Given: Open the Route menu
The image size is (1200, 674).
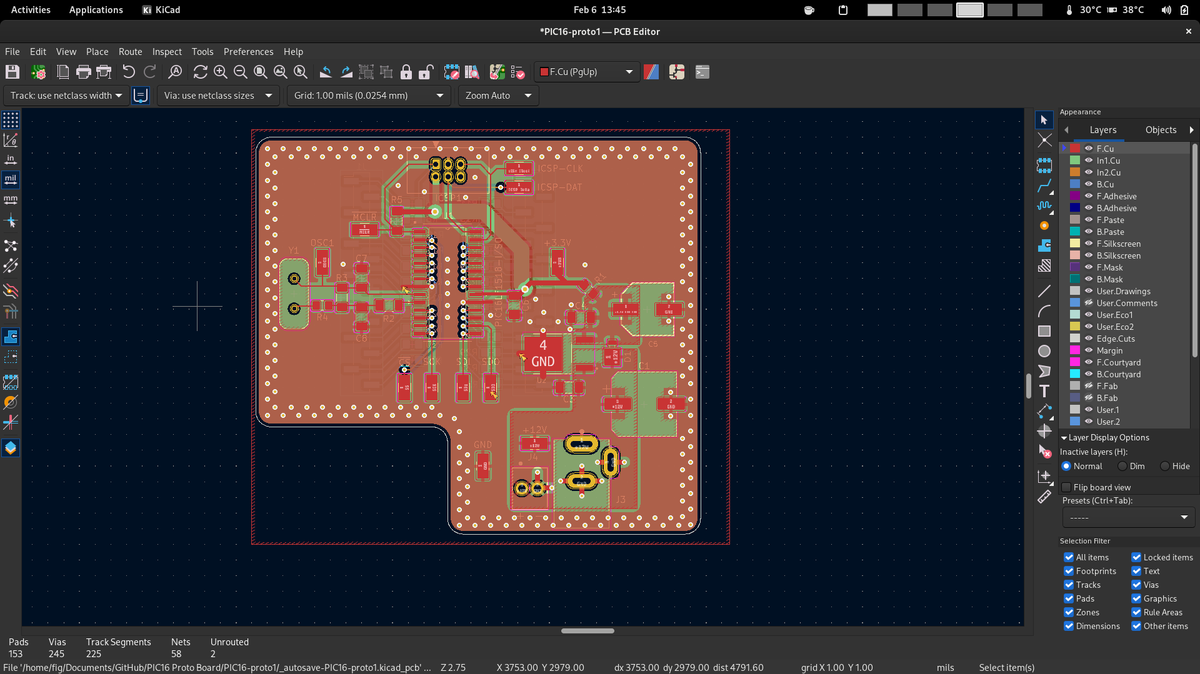Looking at the screenshot, I should [130, 51].
